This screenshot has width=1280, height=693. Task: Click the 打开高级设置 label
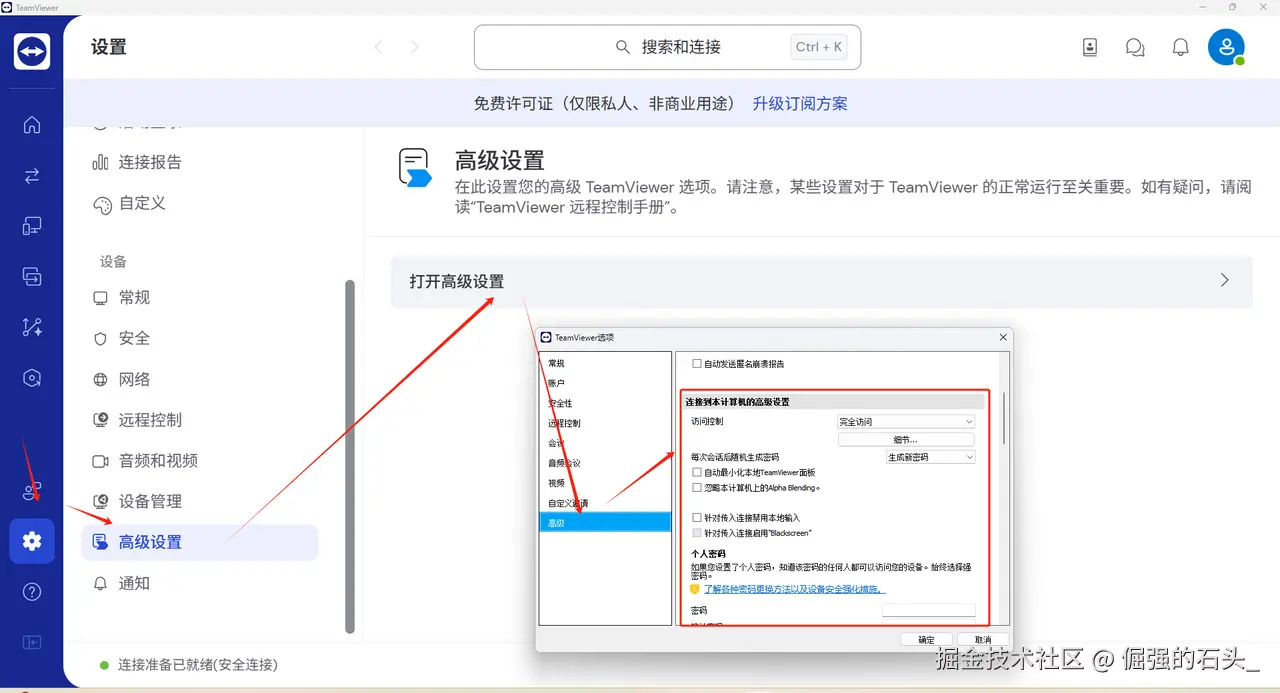pos(457,281)
